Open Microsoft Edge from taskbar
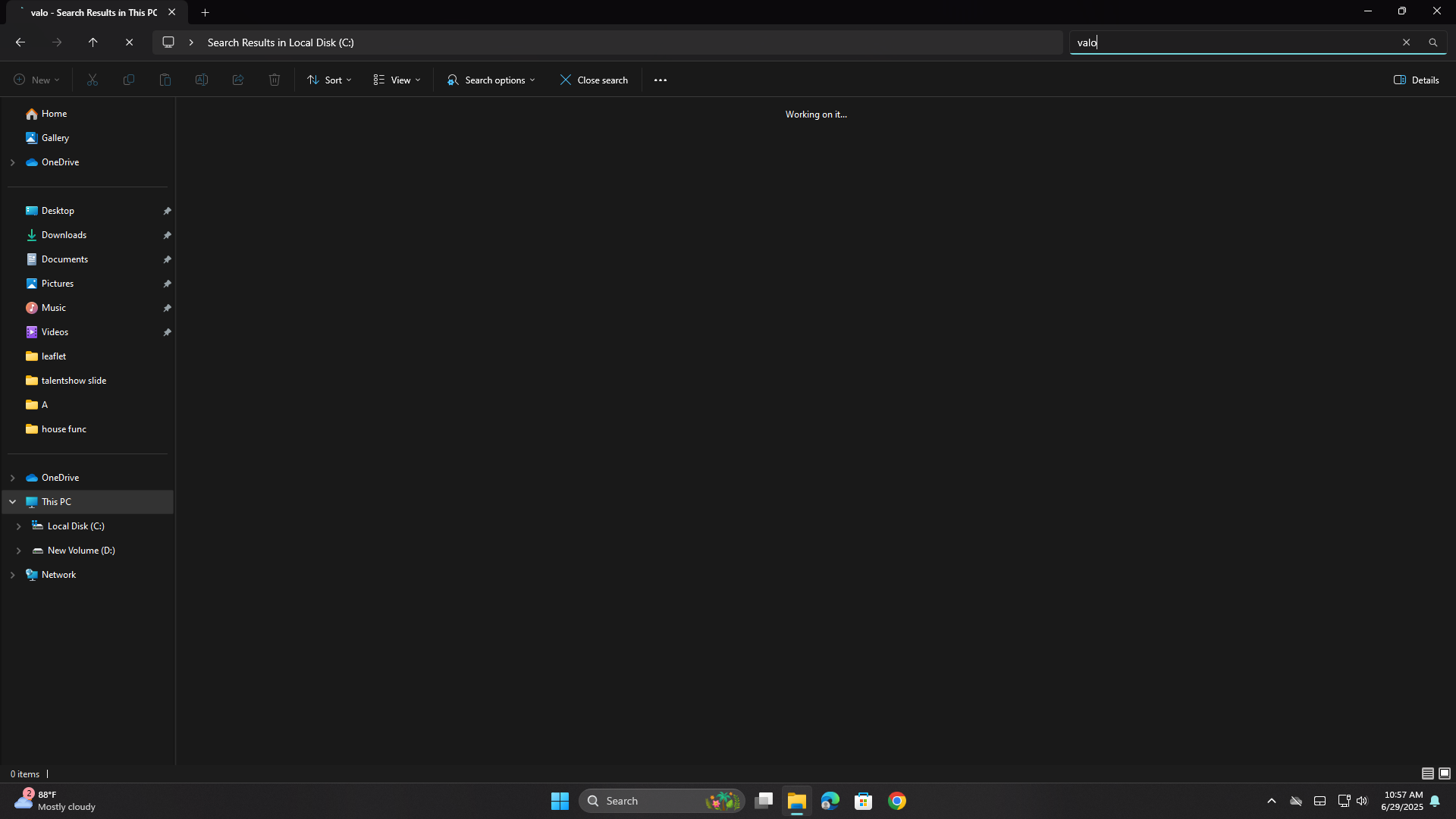Image resolution: width=1456 pixels, height=819 pixels. (x=830, y=801)
